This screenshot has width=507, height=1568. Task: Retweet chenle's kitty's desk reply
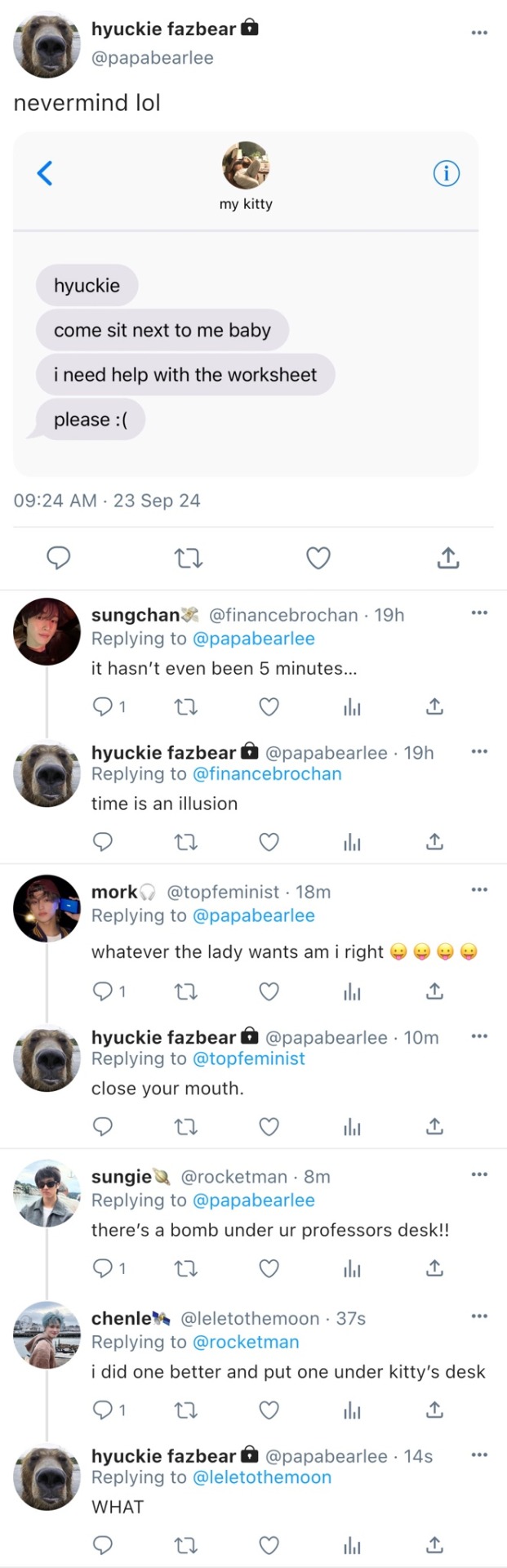186,1410
